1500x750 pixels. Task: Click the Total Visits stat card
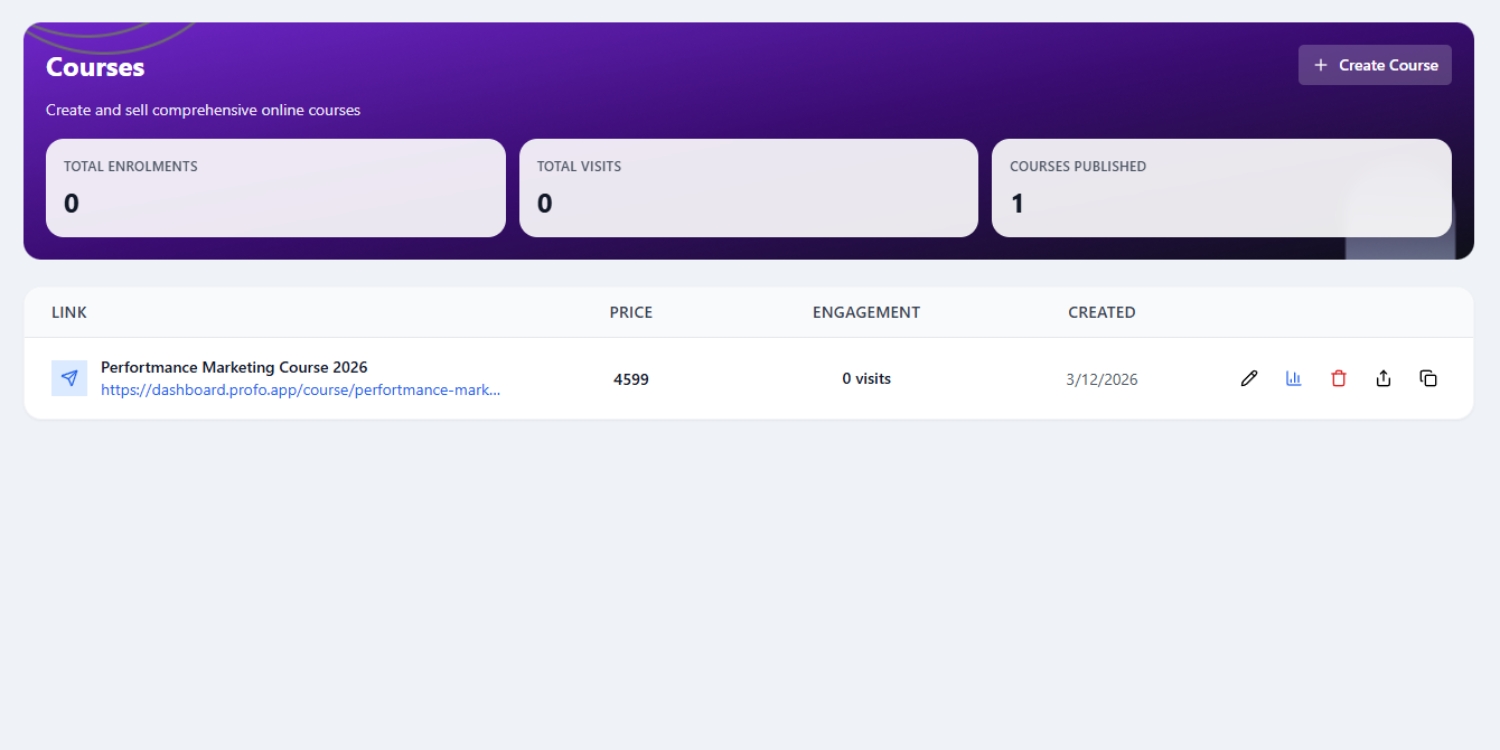[748, 188]
